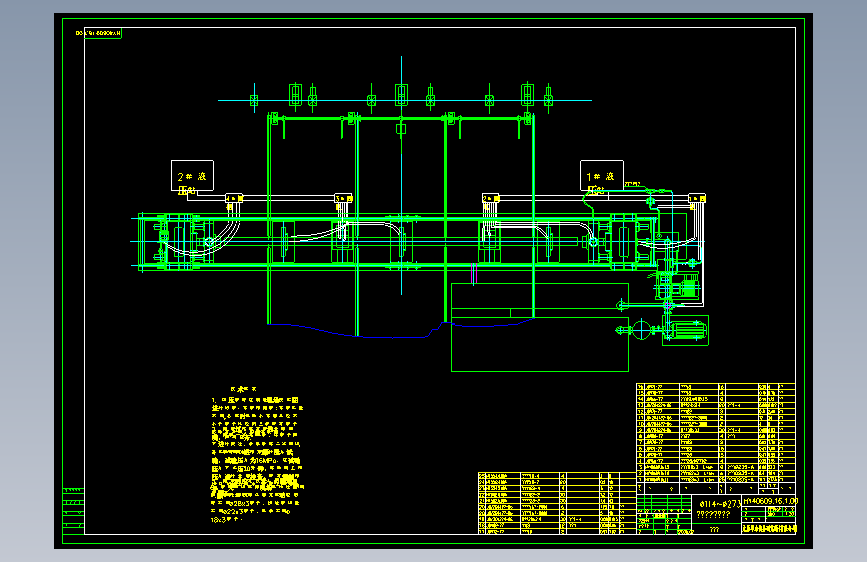Select the mirrored drawing number tag at top-left
Viewport: 867px width, 562px height.
click(98, 33)
